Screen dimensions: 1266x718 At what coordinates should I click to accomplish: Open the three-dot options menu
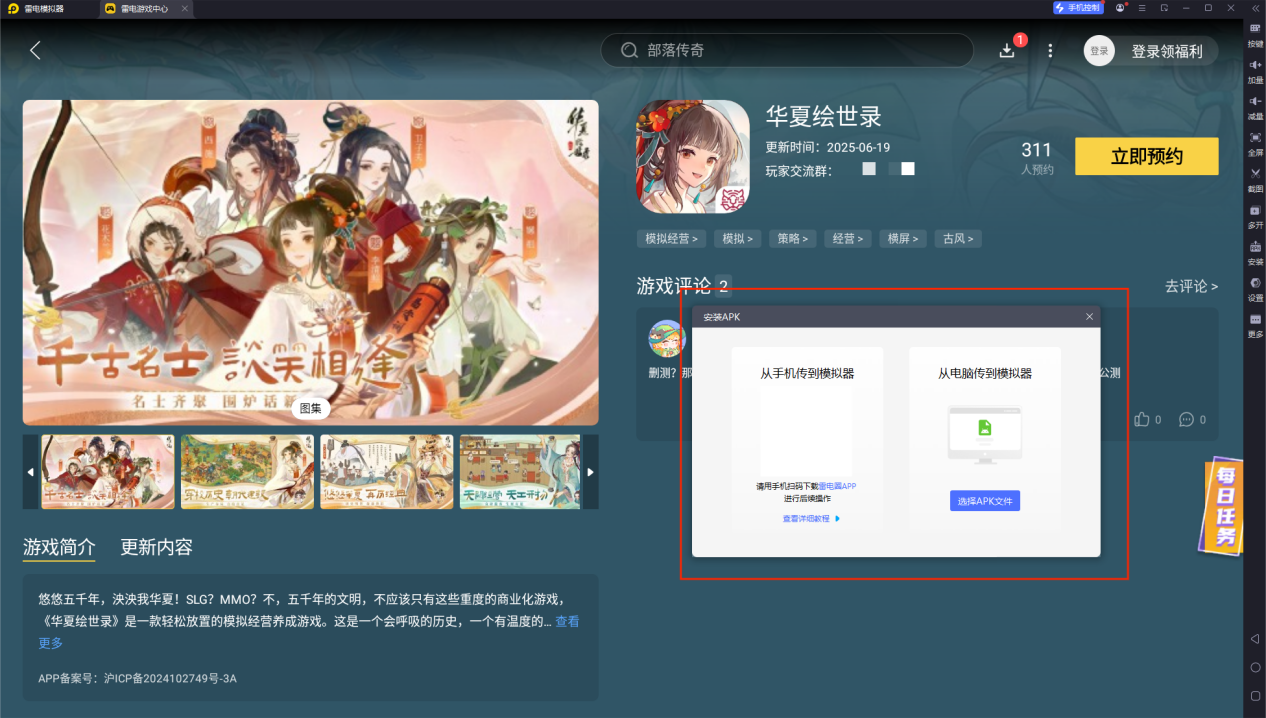[1050, 50]
